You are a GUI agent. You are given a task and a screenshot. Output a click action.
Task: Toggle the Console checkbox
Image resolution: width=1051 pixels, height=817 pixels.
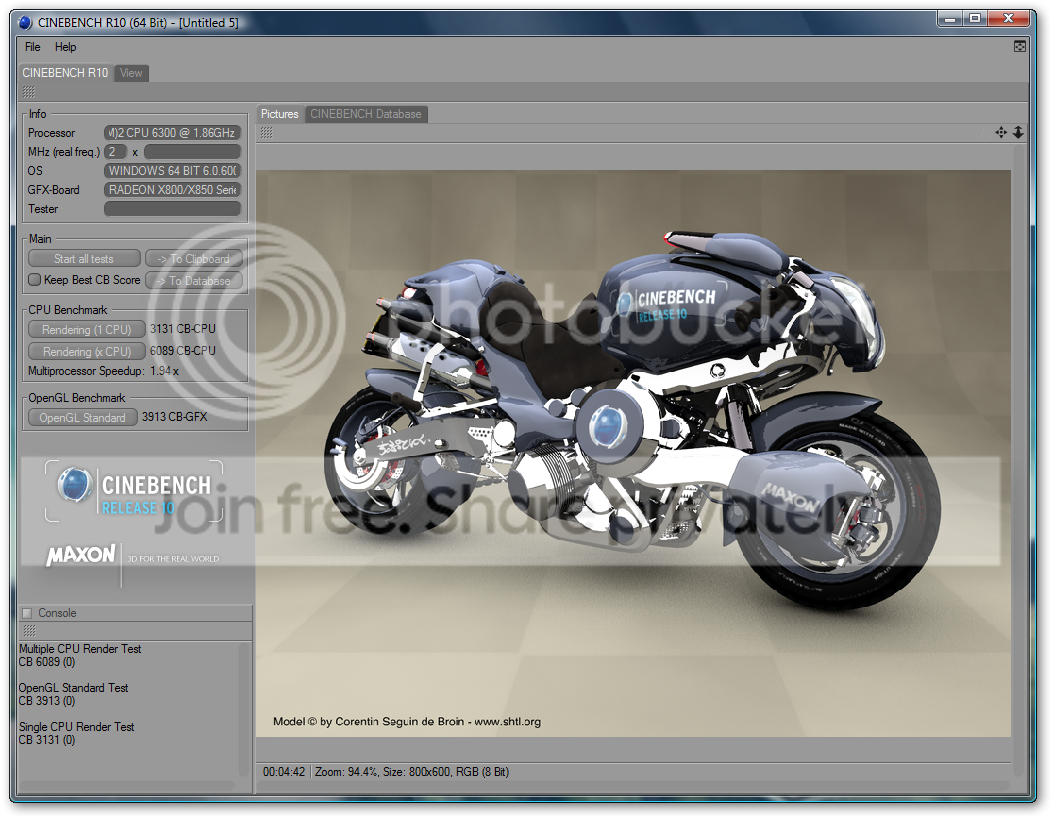pyautogui.click(x=27, y=613)
